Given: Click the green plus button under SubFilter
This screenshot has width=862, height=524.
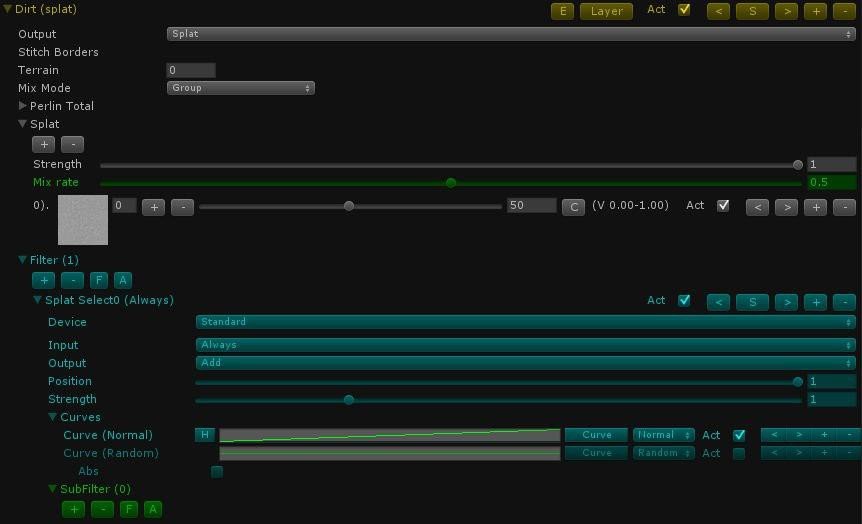Looking at the screenshot, I should click(74, 509).
